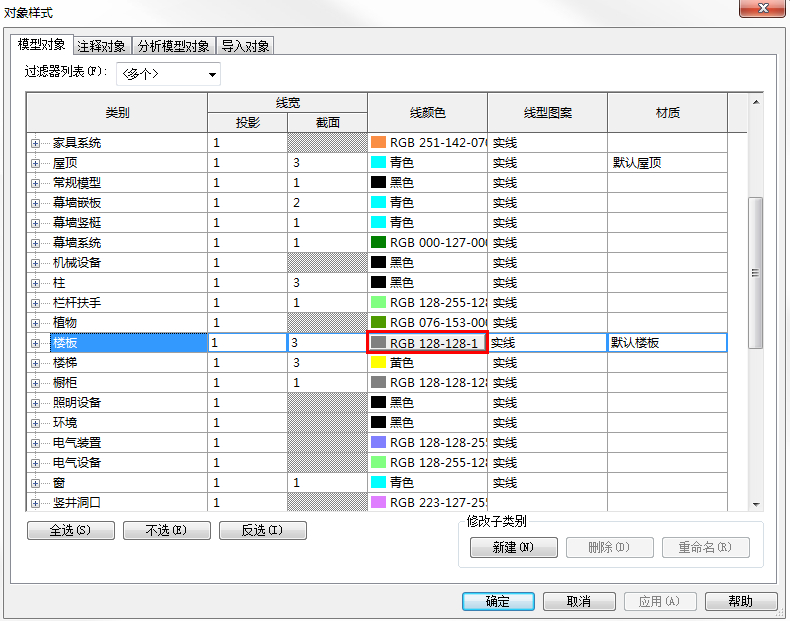
Task: Click the green color swatch for 幕墙系统
Action: click(378, 242)
